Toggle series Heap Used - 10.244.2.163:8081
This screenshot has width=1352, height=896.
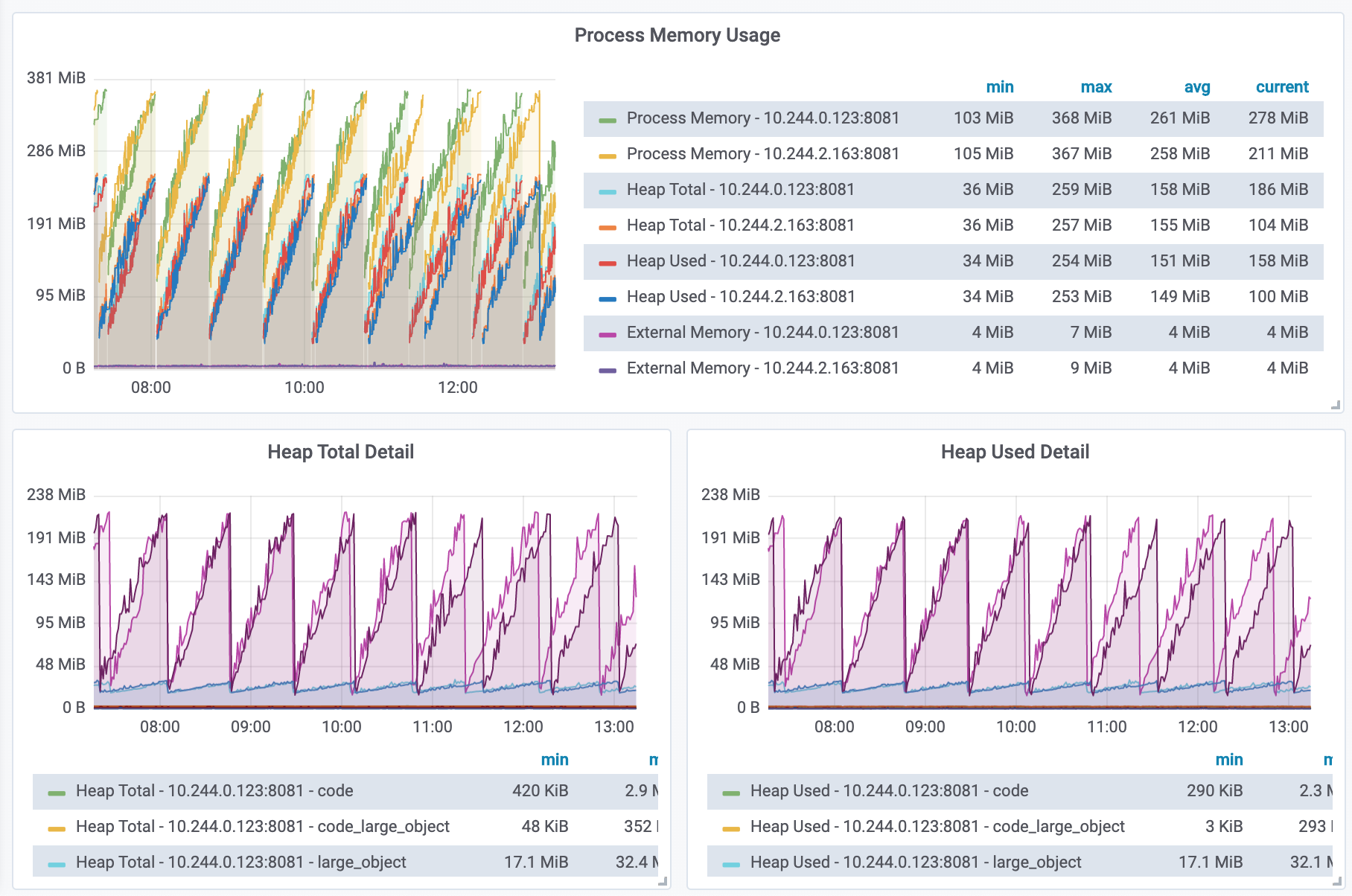click(x=741, y=297)
